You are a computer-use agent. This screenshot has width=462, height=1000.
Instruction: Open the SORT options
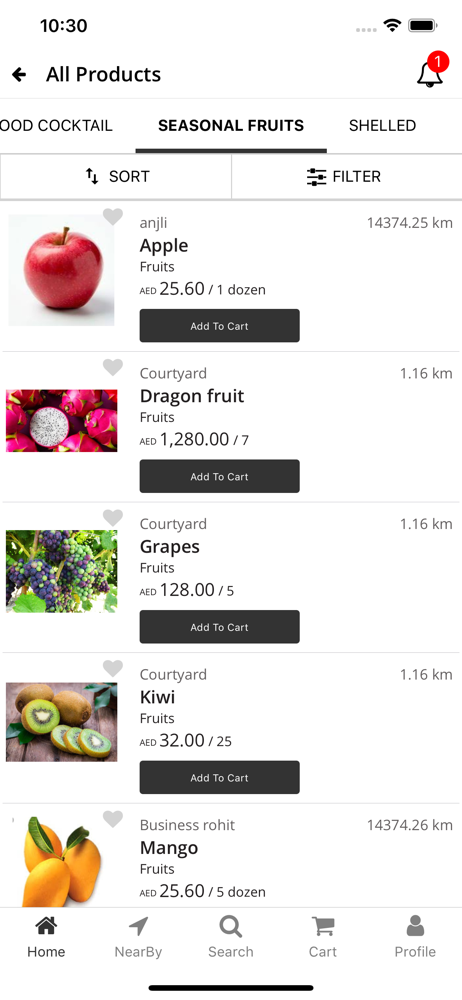point(116,177)
